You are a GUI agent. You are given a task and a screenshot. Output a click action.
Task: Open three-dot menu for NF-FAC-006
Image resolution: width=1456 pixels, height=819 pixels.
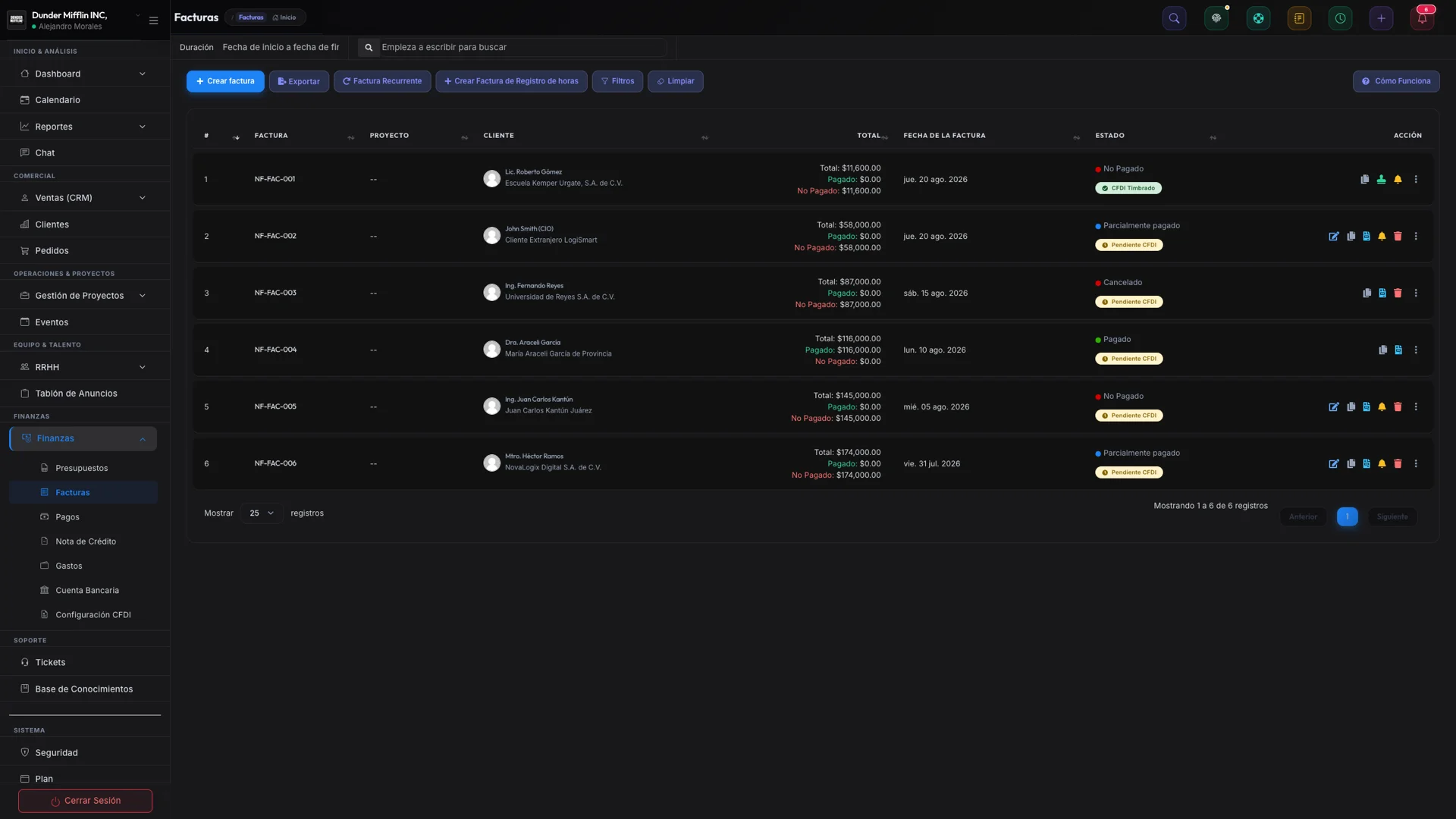(x=1415, y=464)
